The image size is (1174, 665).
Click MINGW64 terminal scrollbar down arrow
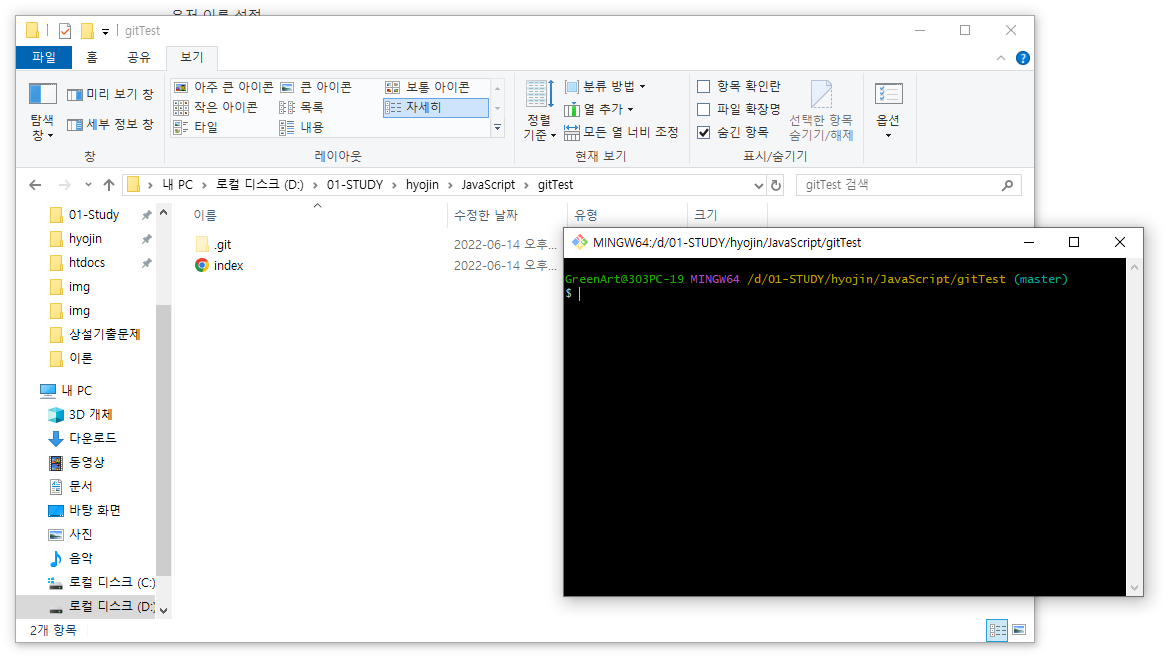pyautogui.click(x=1134, y=589)
